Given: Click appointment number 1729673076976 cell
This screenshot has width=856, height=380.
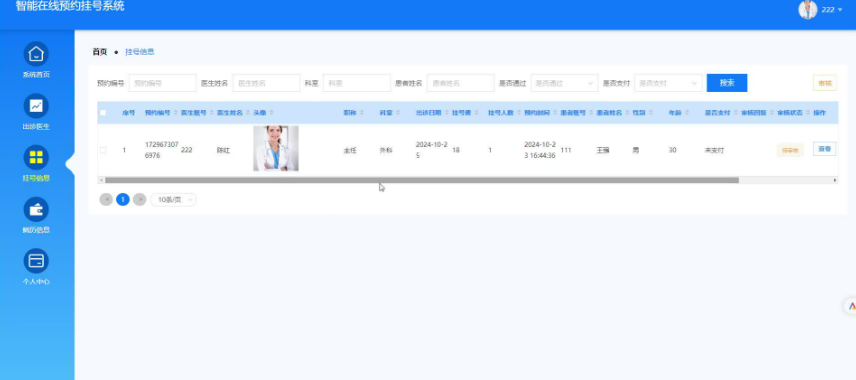Looking at the screenshot, I should pos(161,150).
